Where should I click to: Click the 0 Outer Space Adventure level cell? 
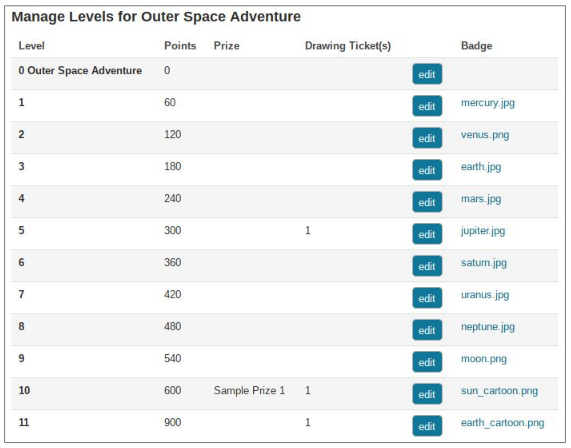pos(80,70)
